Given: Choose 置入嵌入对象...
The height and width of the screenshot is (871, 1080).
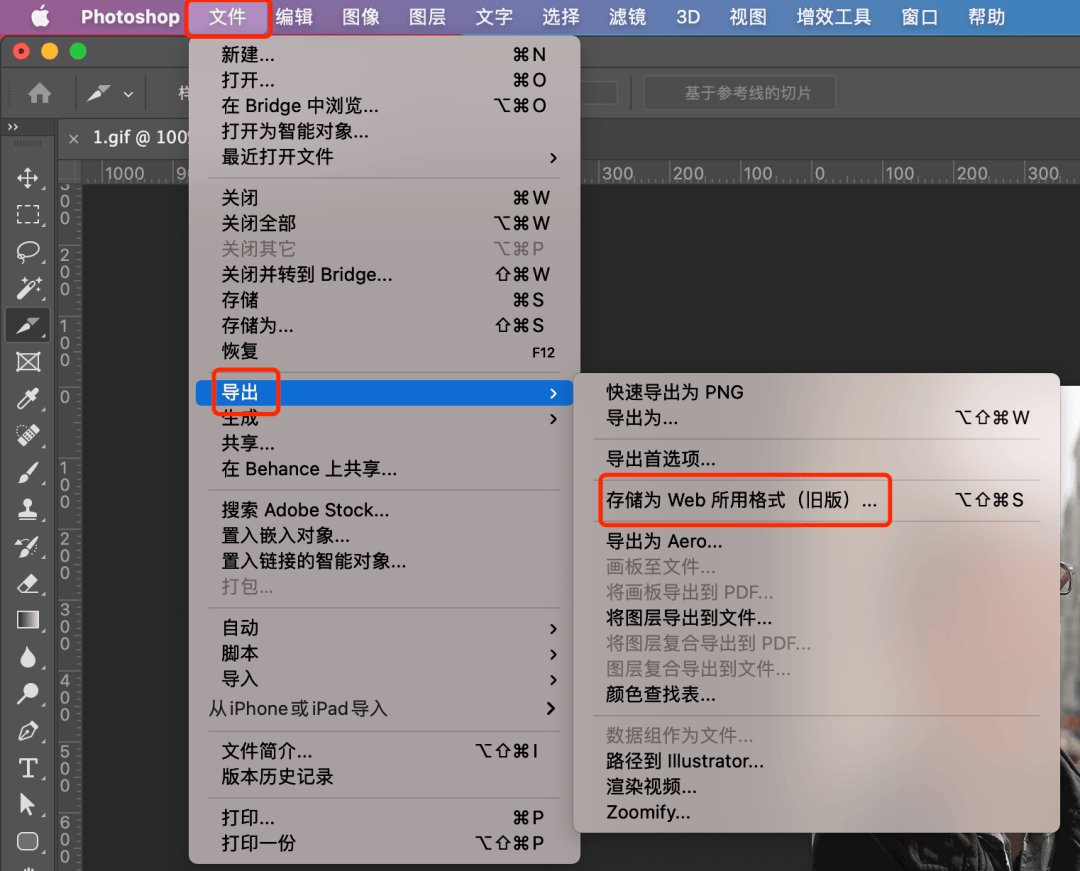Looking at the screenshot, I should (384, 536).
